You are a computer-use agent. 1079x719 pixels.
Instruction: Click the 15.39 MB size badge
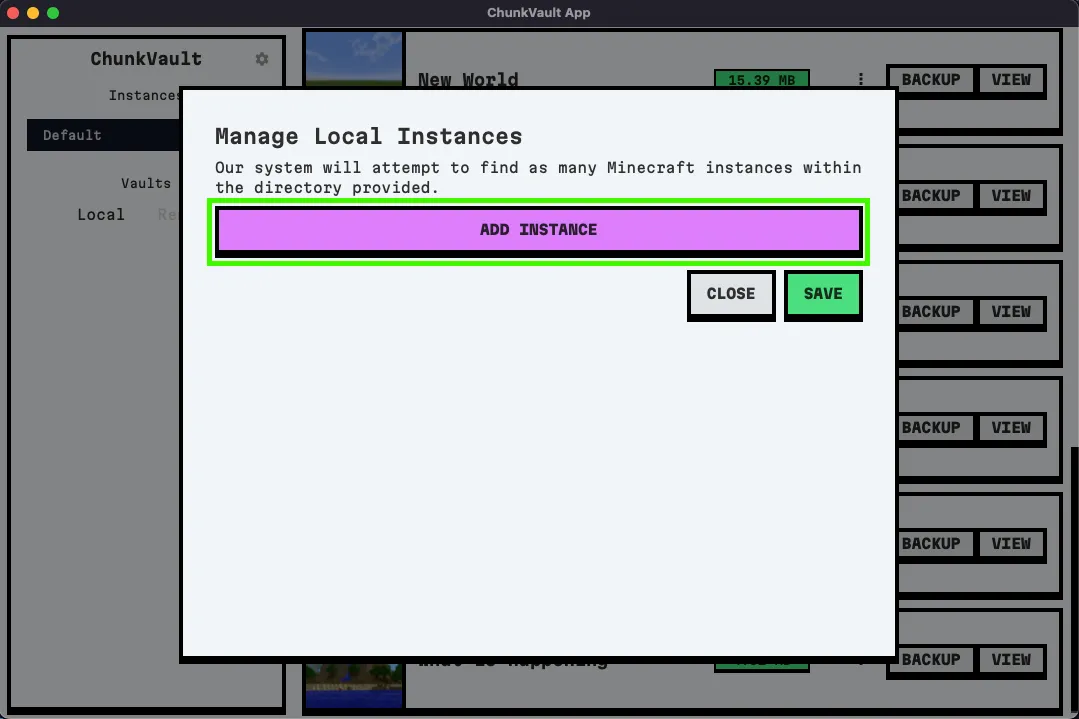[x=761, y=80]
